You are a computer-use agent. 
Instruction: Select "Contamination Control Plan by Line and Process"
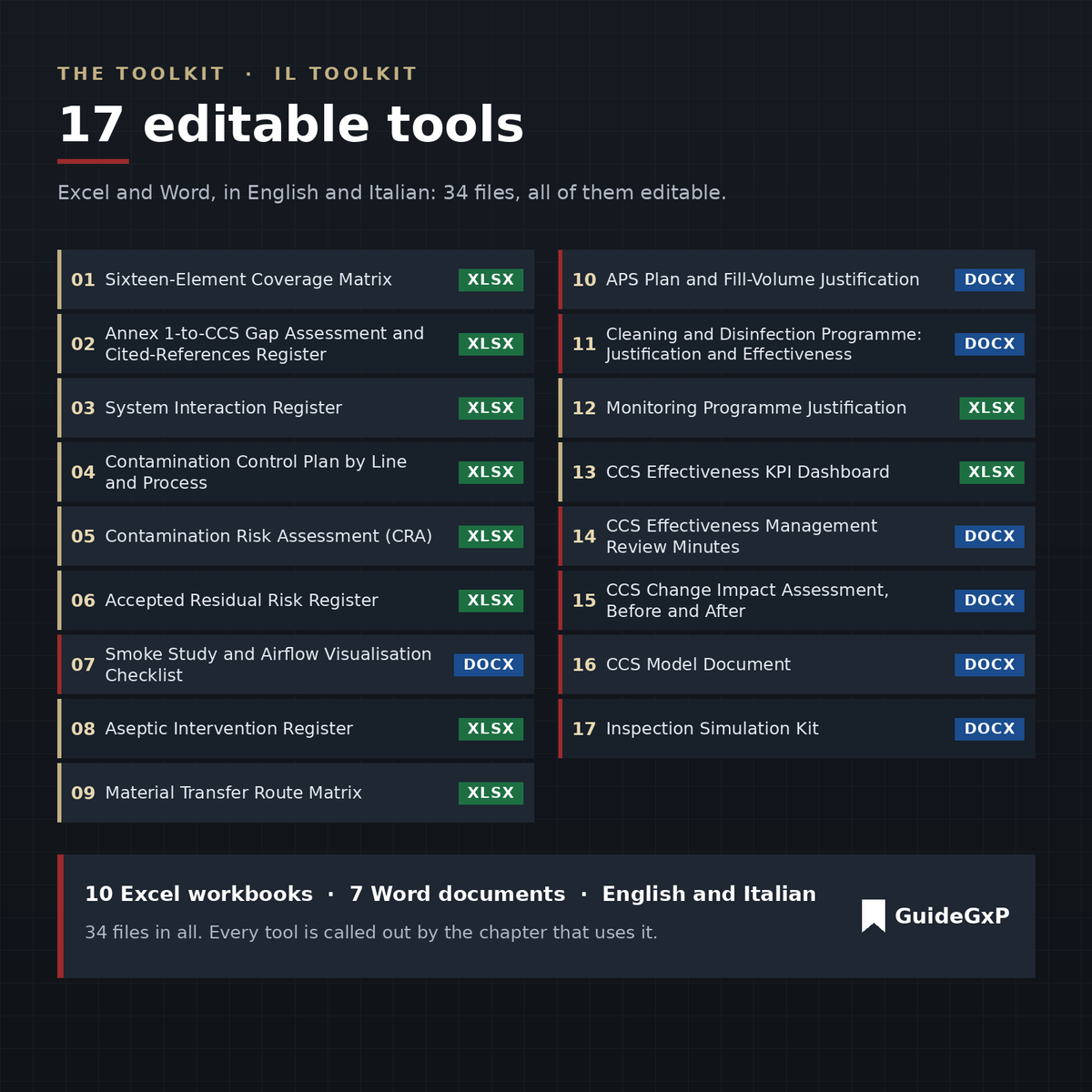click(256, 472)
